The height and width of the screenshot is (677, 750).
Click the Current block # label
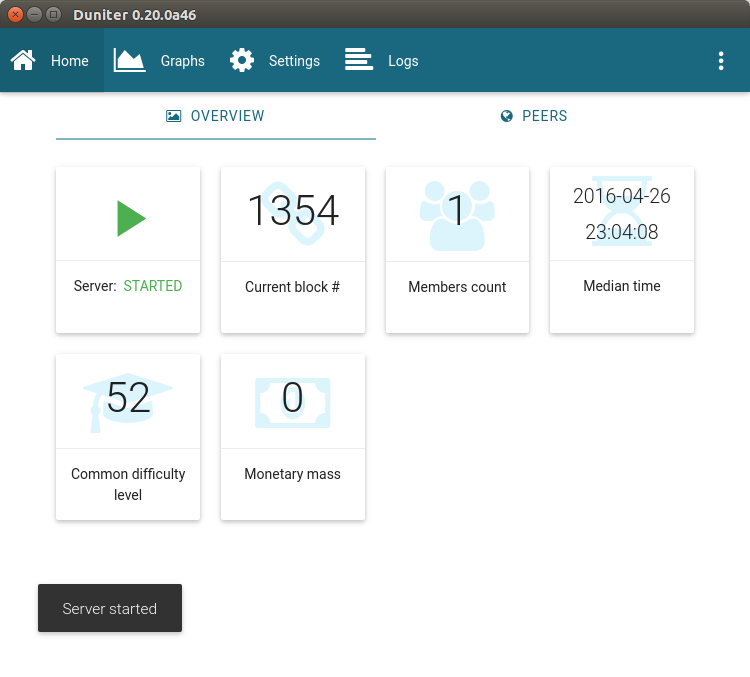[292, 287]
